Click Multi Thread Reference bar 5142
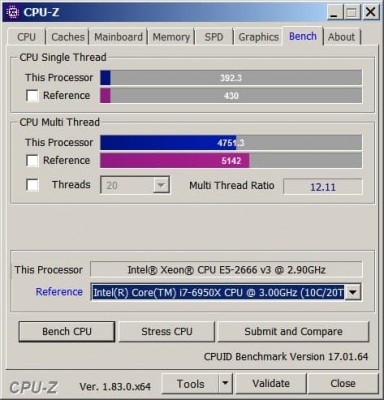Viewport: 384px width, 400px height. [231, 161]
